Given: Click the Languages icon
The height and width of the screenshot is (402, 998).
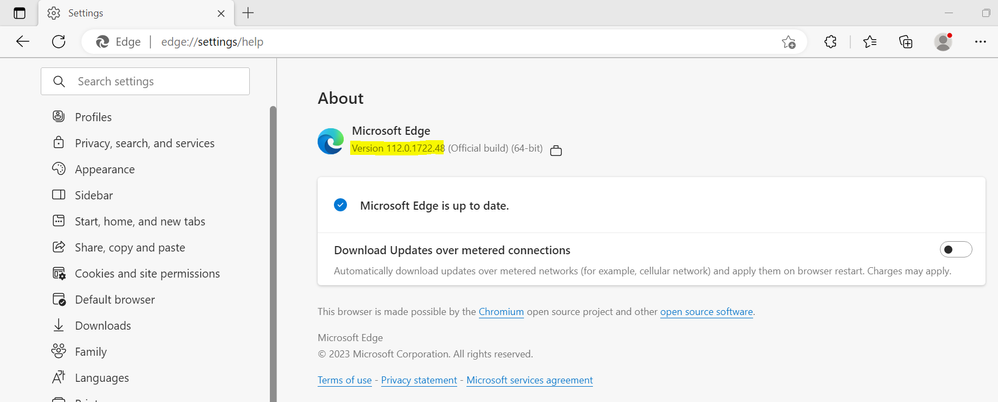Looking at the screenshot, I should click(59, 377).
